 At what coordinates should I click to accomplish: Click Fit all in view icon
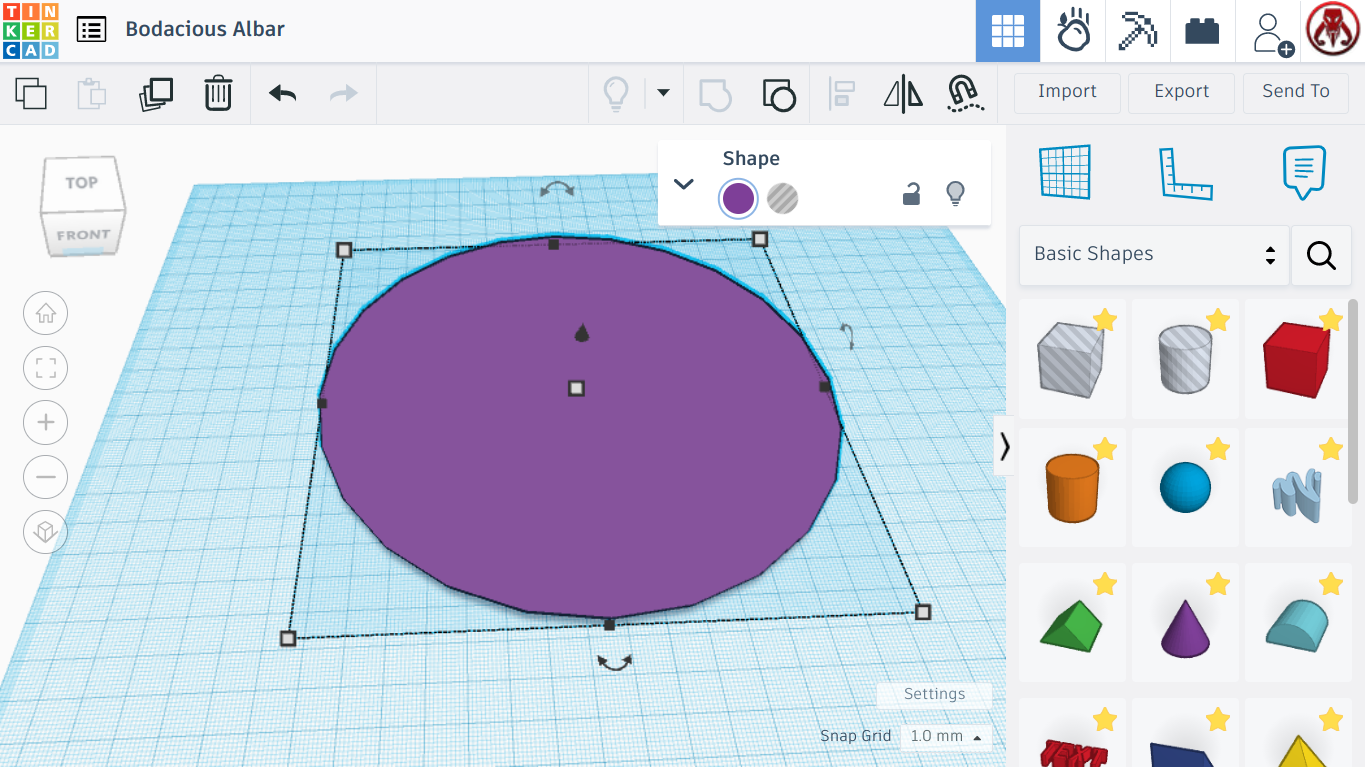click(45, 369)
